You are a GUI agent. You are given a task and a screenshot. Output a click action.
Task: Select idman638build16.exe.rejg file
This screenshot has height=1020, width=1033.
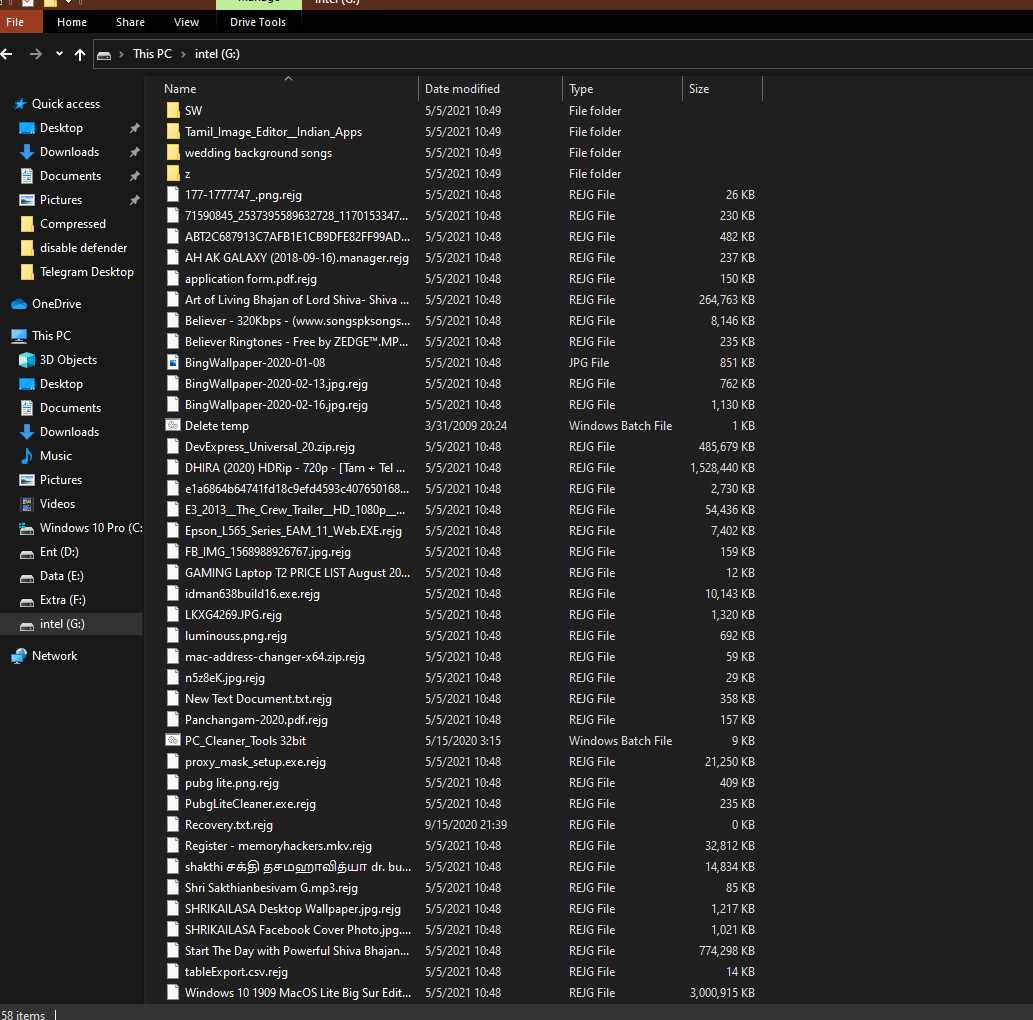pyautogui.click(x=252, y=594)
